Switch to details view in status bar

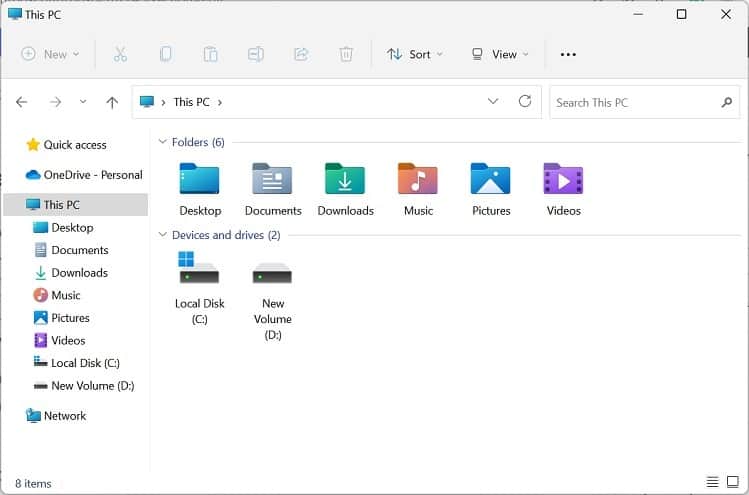712,482
